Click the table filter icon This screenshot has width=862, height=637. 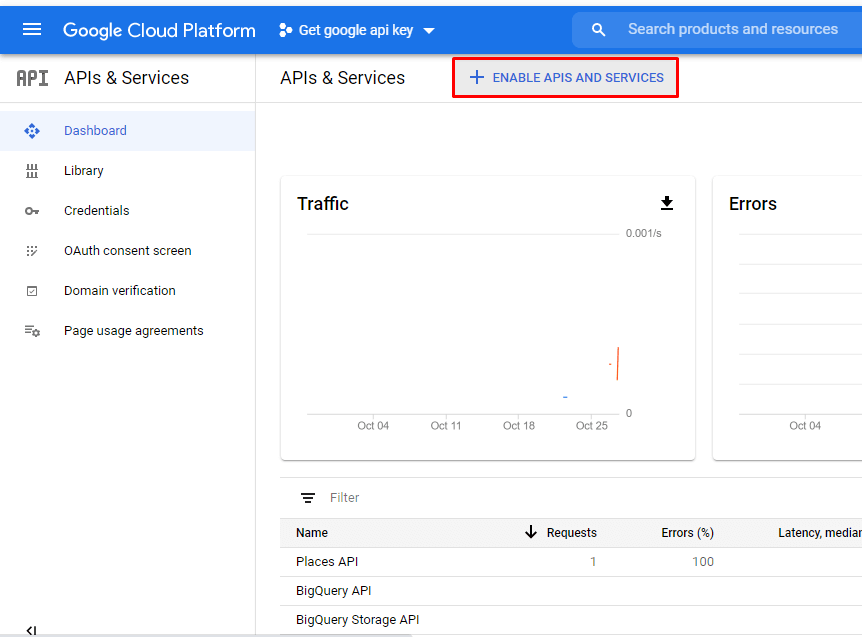308,498
